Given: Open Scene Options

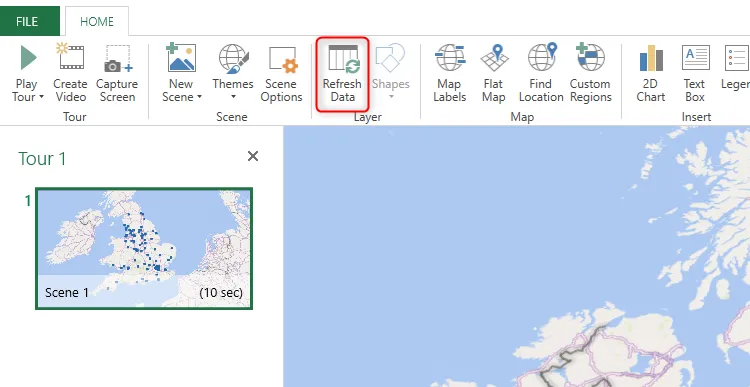Looking at the screenshot, I should pos(281,73).
